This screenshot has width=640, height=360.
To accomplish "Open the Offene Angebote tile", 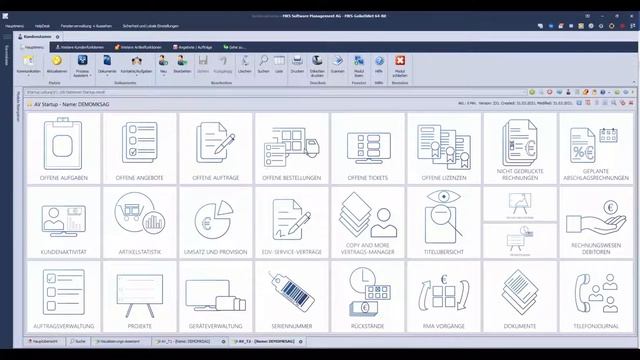I will click(140, 149).
